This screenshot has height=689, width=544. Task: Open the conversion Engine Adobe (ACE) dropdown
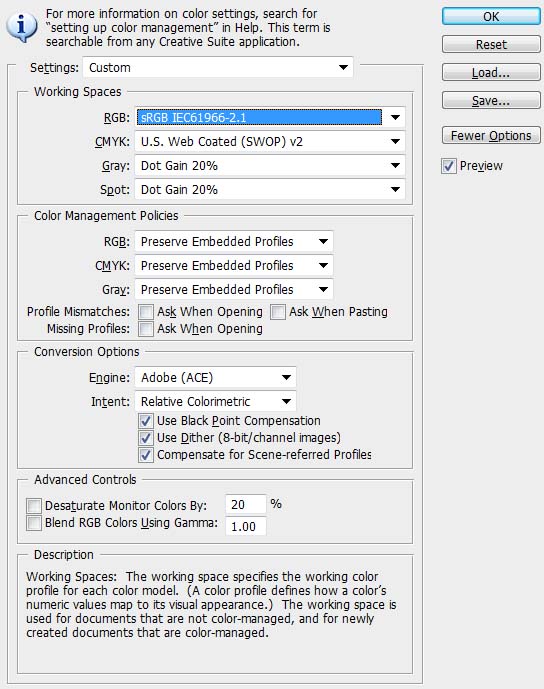coord(215,377)
